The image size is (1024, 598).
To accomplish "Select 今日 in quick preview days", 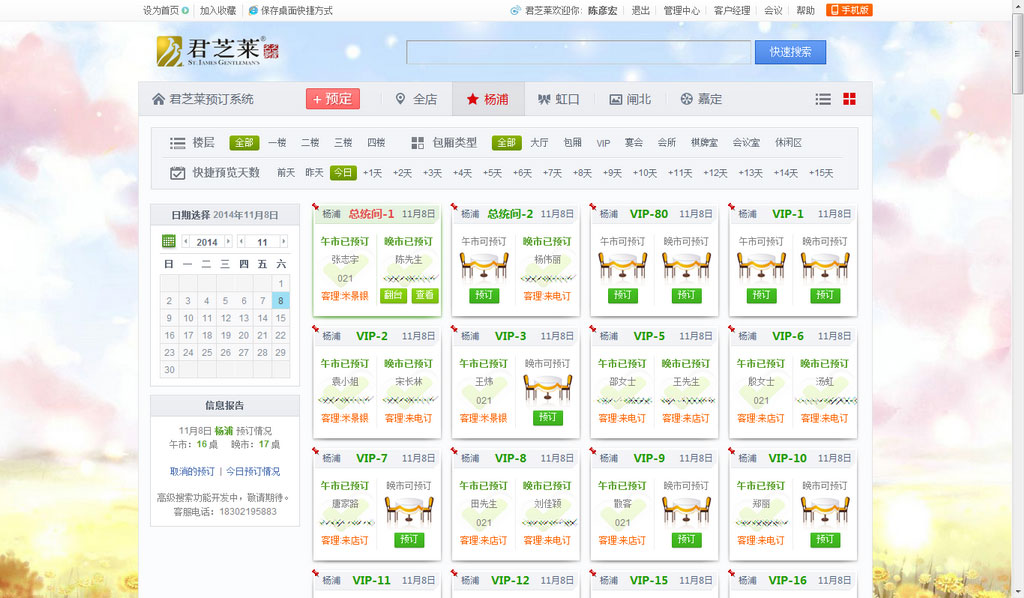I will coord(343,172).
